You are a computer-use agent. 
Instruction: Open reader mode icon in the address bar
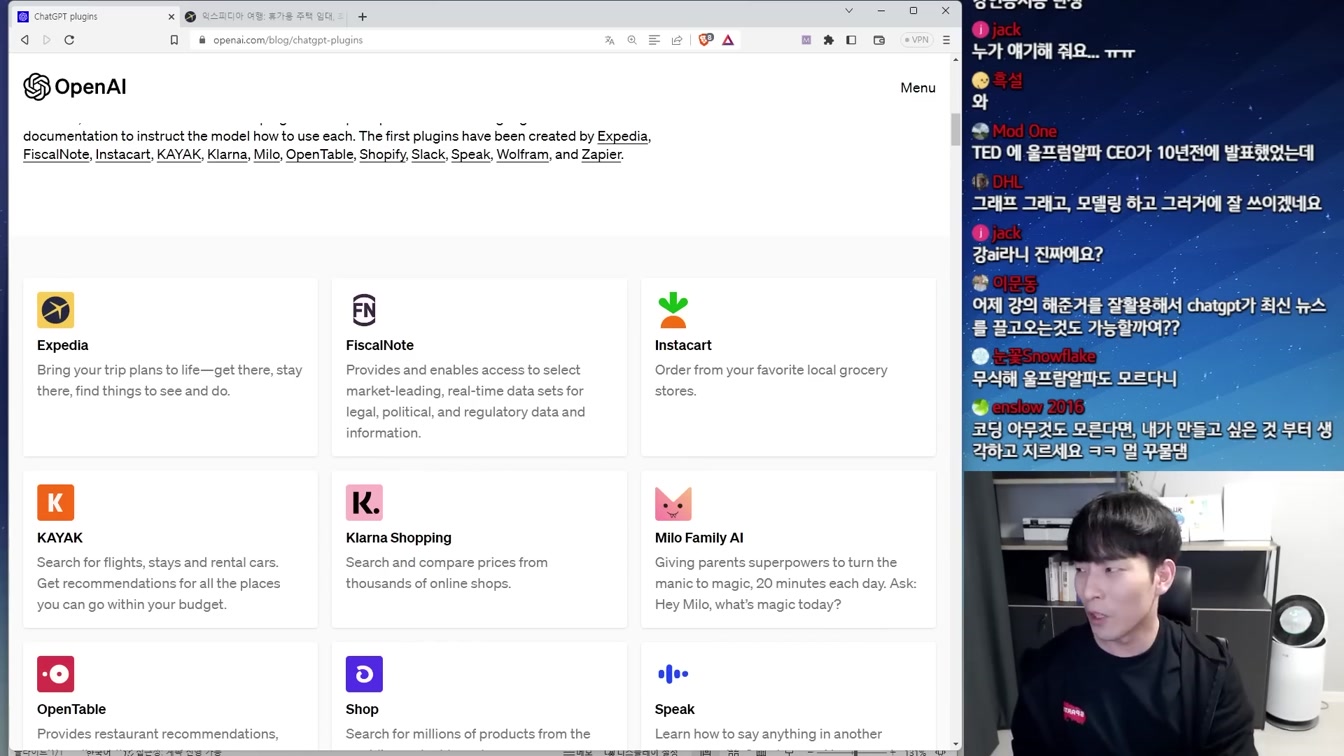click(654, 40)
